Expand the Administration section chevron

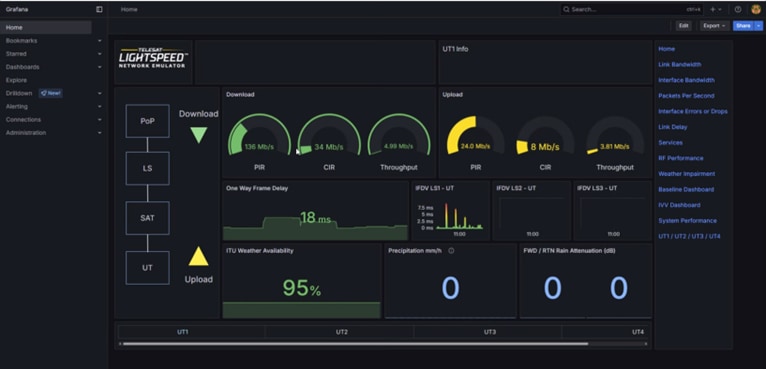click(x=100, y=133)
